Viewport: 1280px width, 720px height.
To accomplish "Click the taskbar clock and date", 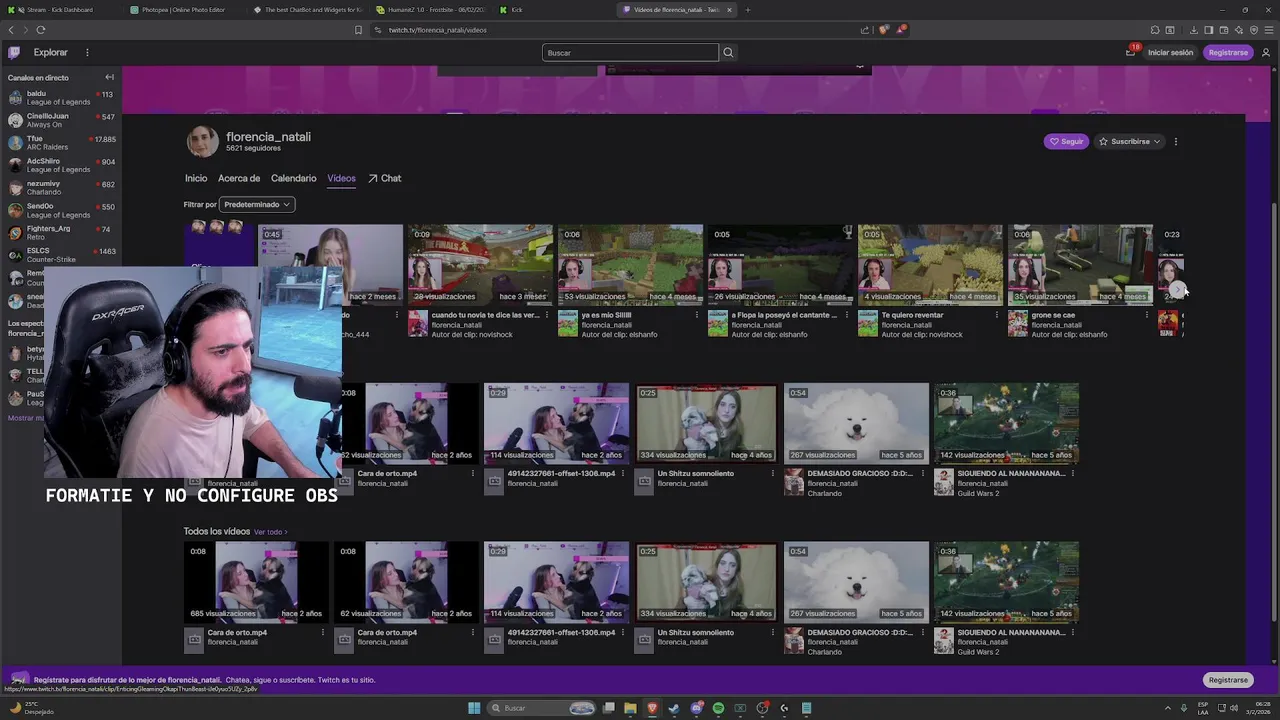I will 1256,708.
